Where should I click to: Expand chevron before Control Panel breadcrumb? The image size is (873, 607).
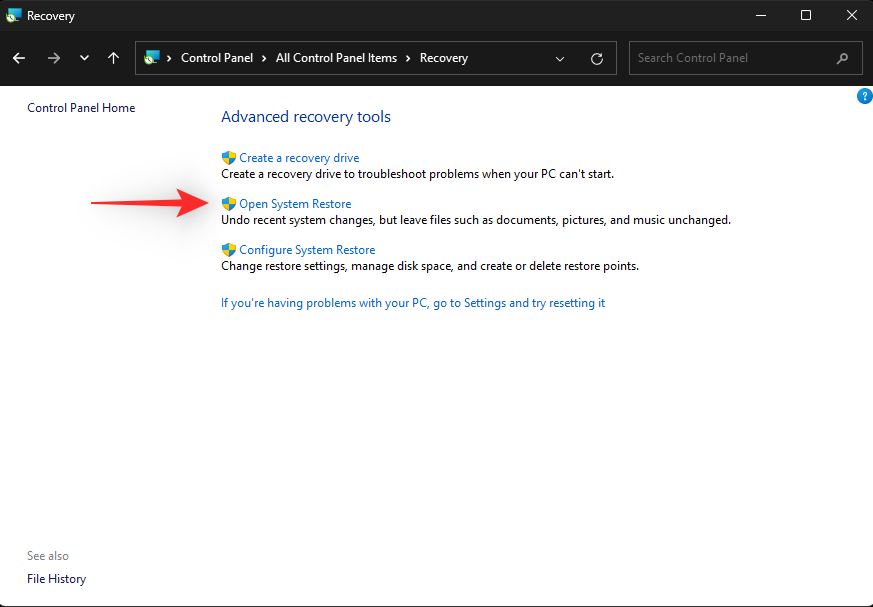pos(169,58)
